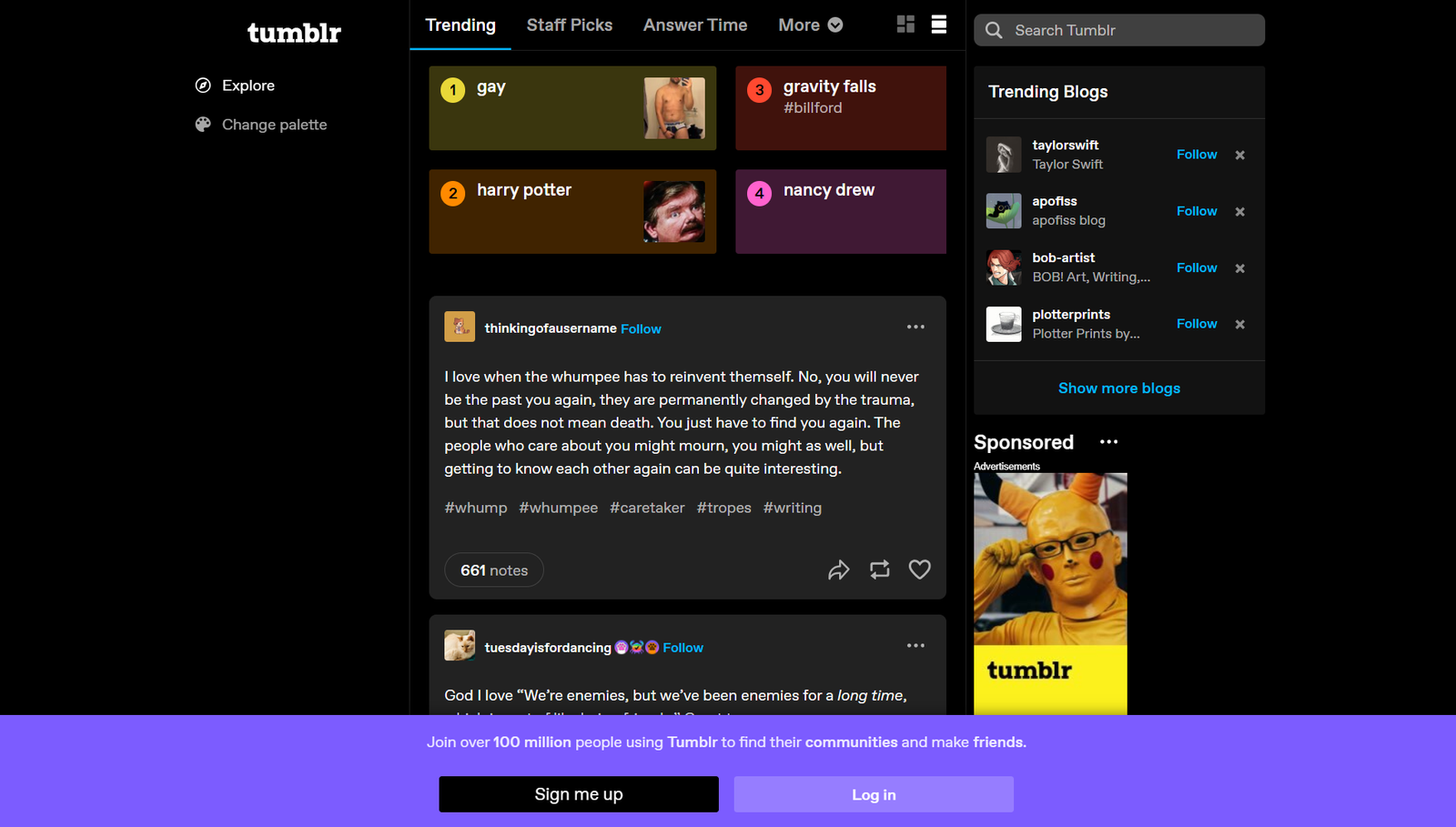This screenshot has height=827, width=1456.
Task: Click the harry potter card thumbnail
Action: coord(674,211)
